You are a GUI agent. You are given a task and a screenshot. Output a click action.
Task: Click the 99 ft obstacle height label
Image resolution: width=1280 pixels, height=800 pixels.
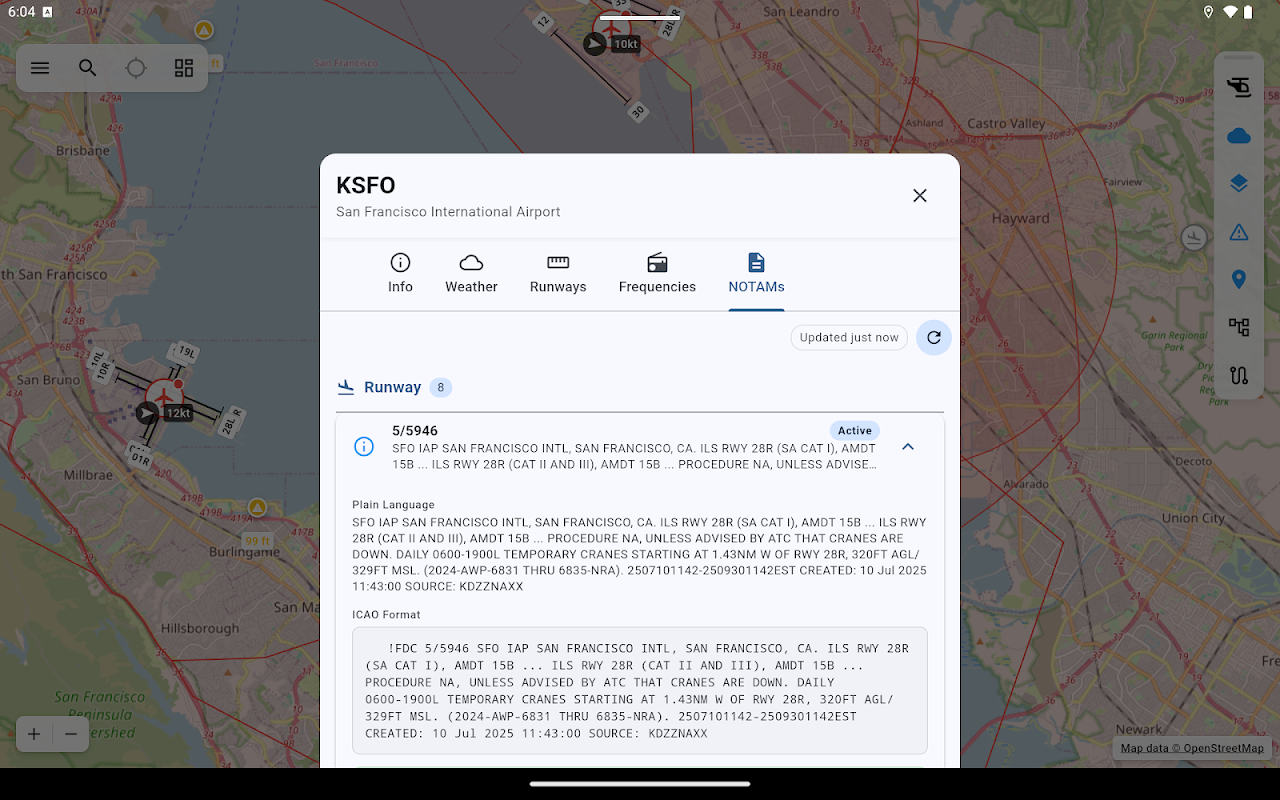pyautogui.click(x=258, y=542)
